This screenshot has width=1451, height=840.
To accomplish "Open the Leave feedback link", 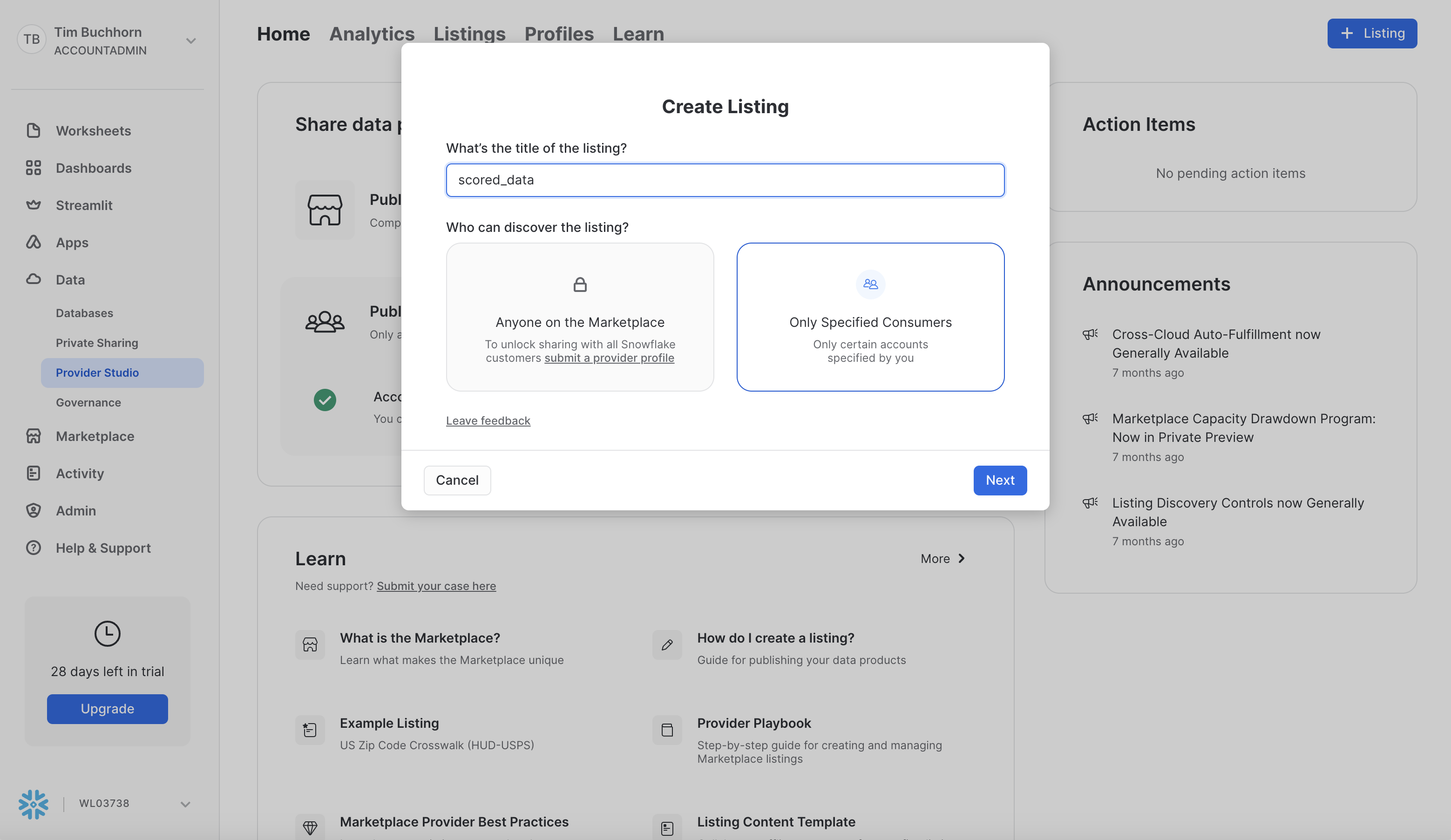I will tap(488, 421).
